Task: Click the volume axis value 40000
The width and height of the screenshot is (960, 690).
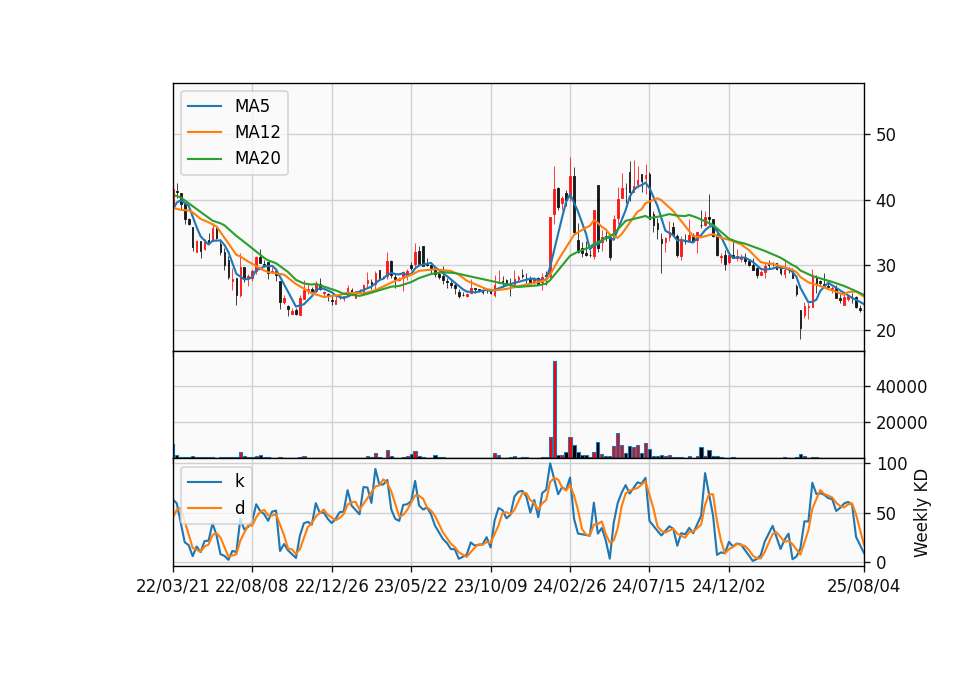Action: click(901, 387)
